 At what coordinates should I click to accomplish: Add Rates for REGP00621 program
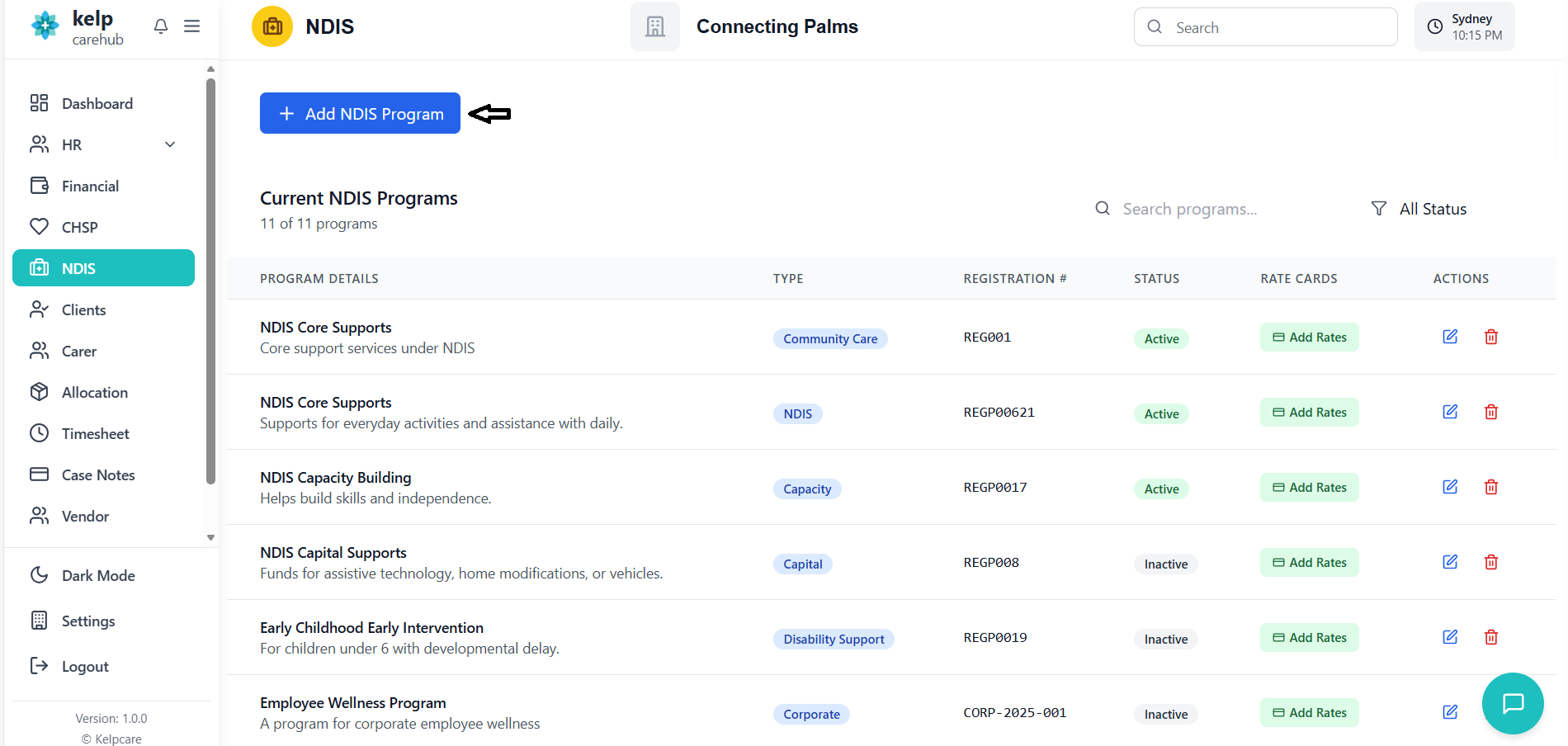(1309, 412)
